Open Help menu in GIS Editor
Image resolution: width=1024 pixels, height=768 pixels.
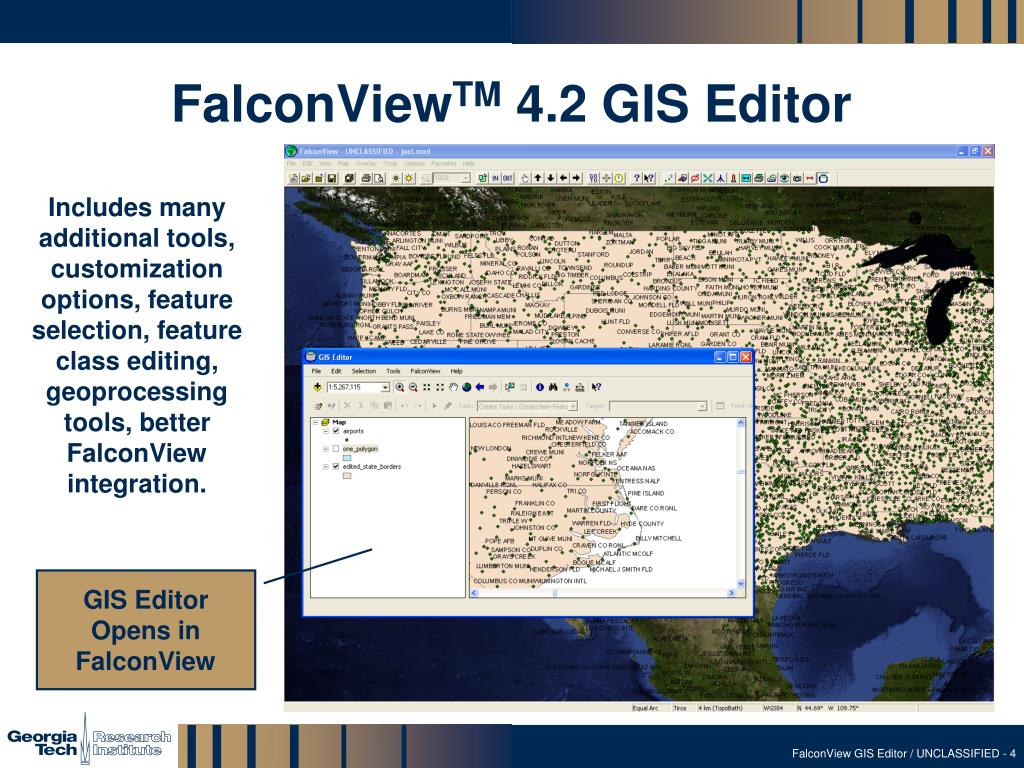[456, 371]
